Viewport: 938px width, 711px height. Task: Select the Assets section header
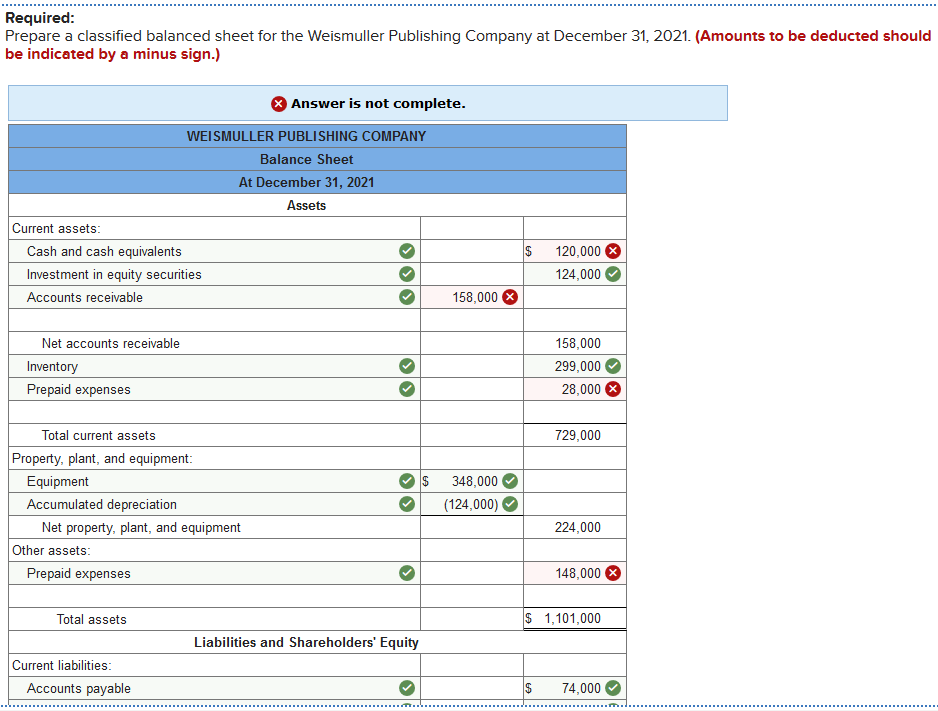tap(306, 205)
